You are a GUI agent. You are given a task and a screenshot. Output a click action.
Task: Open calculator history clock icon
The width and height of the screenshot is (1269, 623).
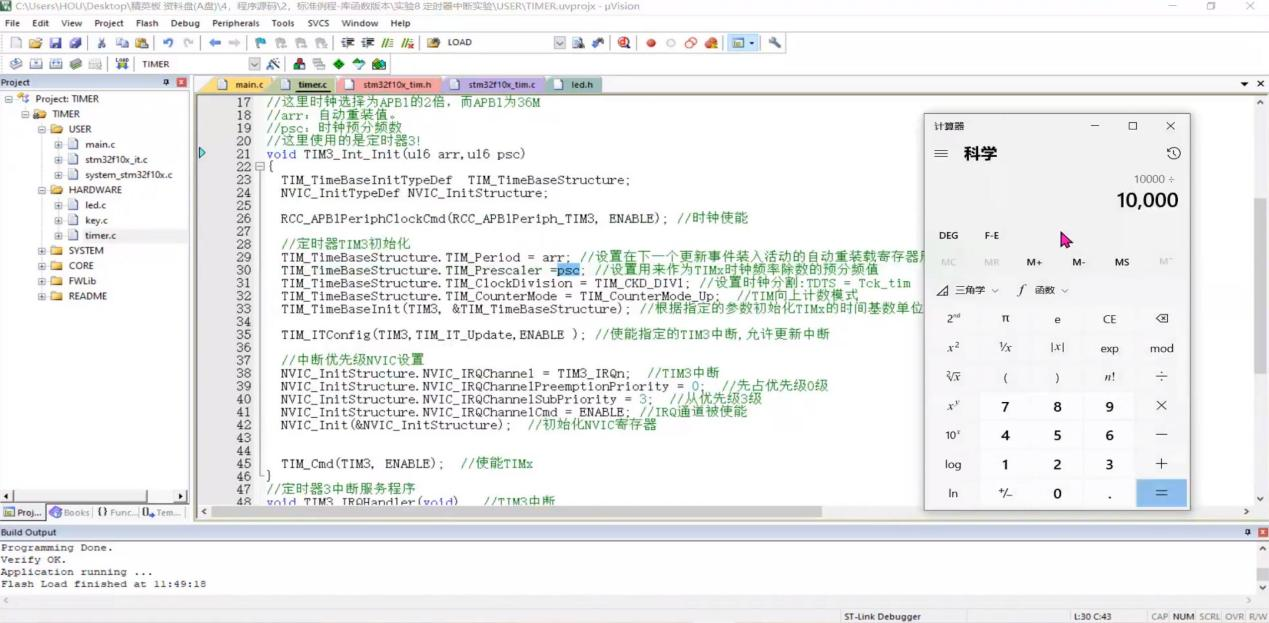pyautogui.click(x=1173, y=153)
